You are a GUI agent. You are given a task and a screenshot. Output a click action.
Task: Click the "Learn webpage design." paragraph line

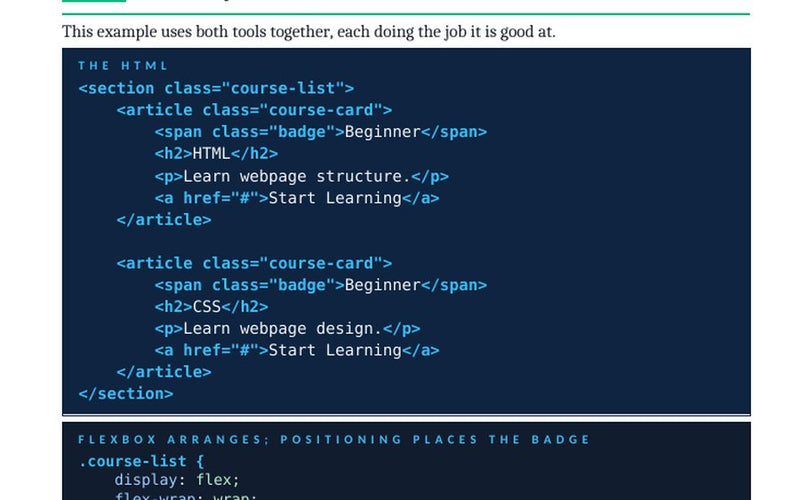click(x=287, y=329)
